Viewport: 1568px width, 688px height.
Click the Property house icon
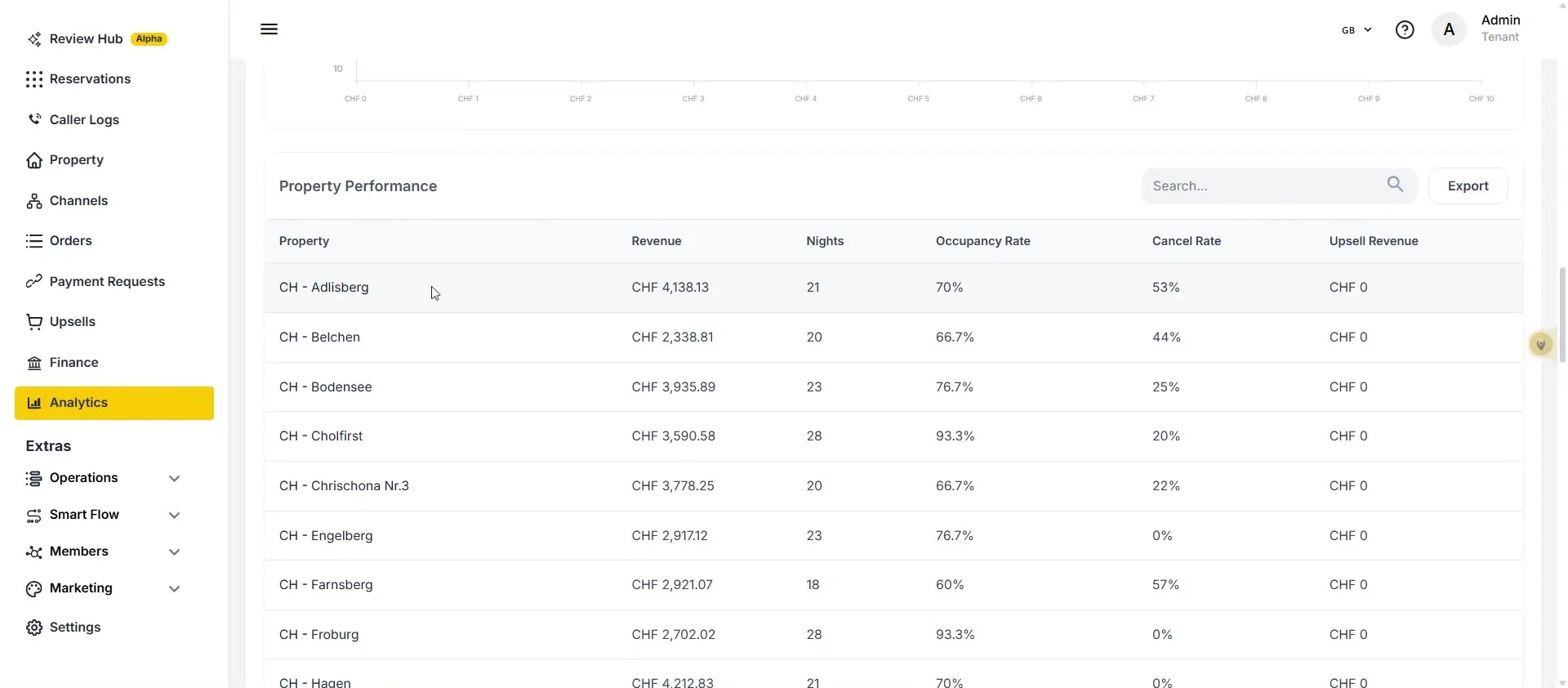click(34, 160)
